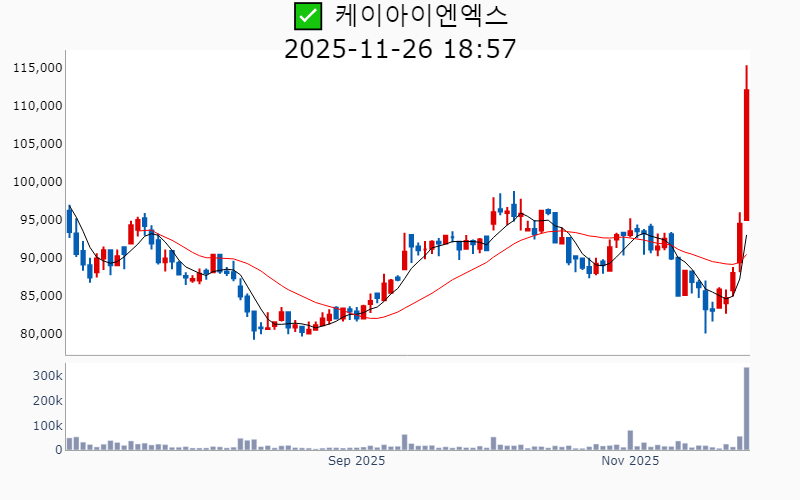This screenshot has height=500, width=800.
Task: Click the 0 volume axis label
Action: pyautogui.click(x=58, y=450)
